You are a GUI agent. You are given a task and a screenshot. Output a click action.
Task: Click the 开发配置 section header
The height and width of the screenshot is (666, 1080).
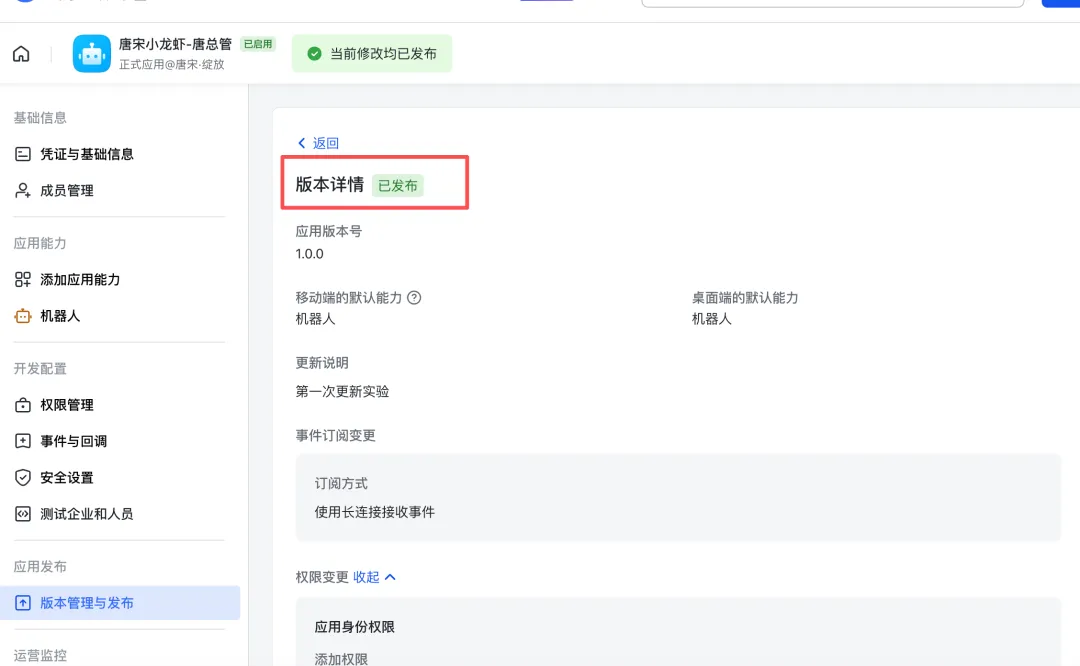coord(40,368)
